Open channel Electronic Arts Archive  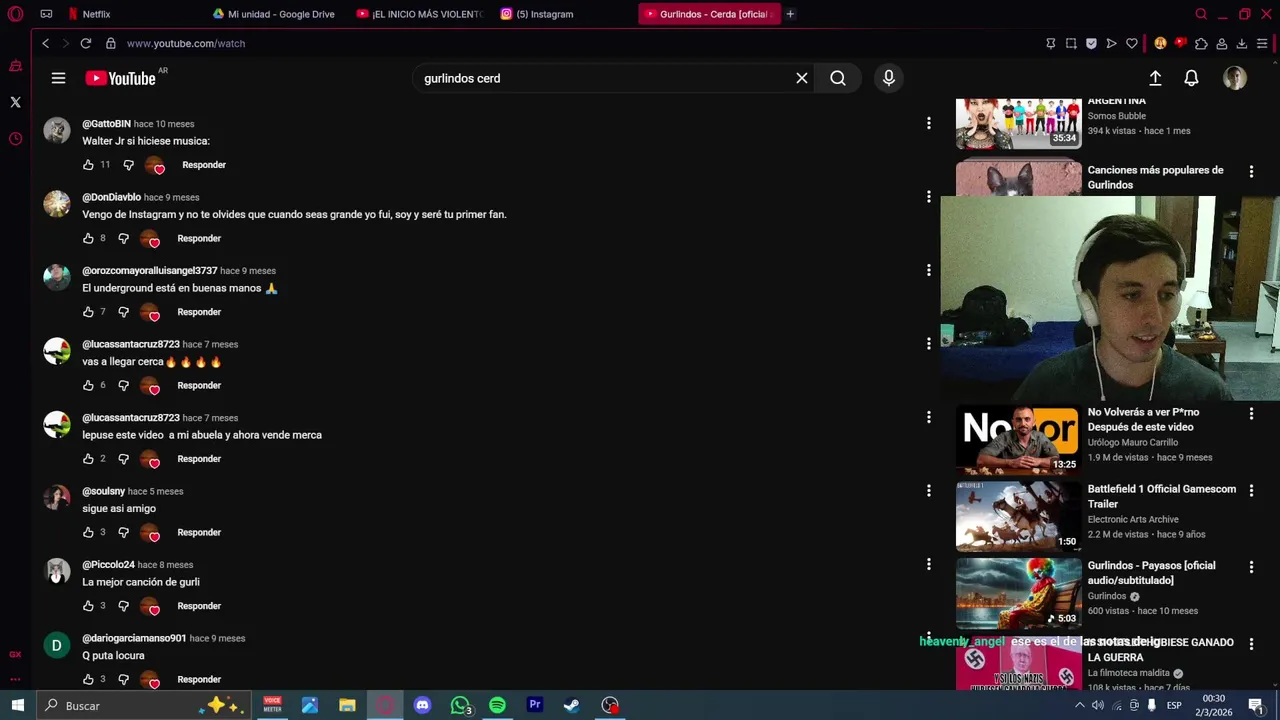click(x=1133, y=519)
